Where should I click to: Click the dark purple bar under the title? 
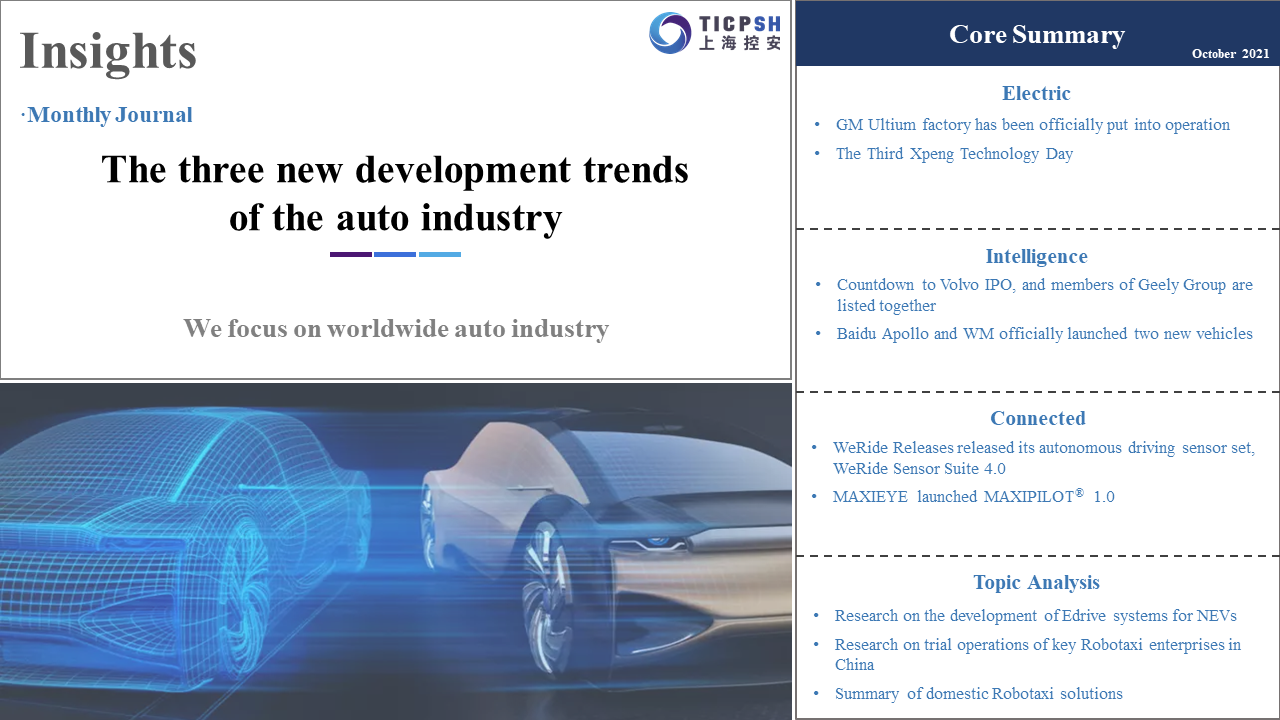[351, 254]
